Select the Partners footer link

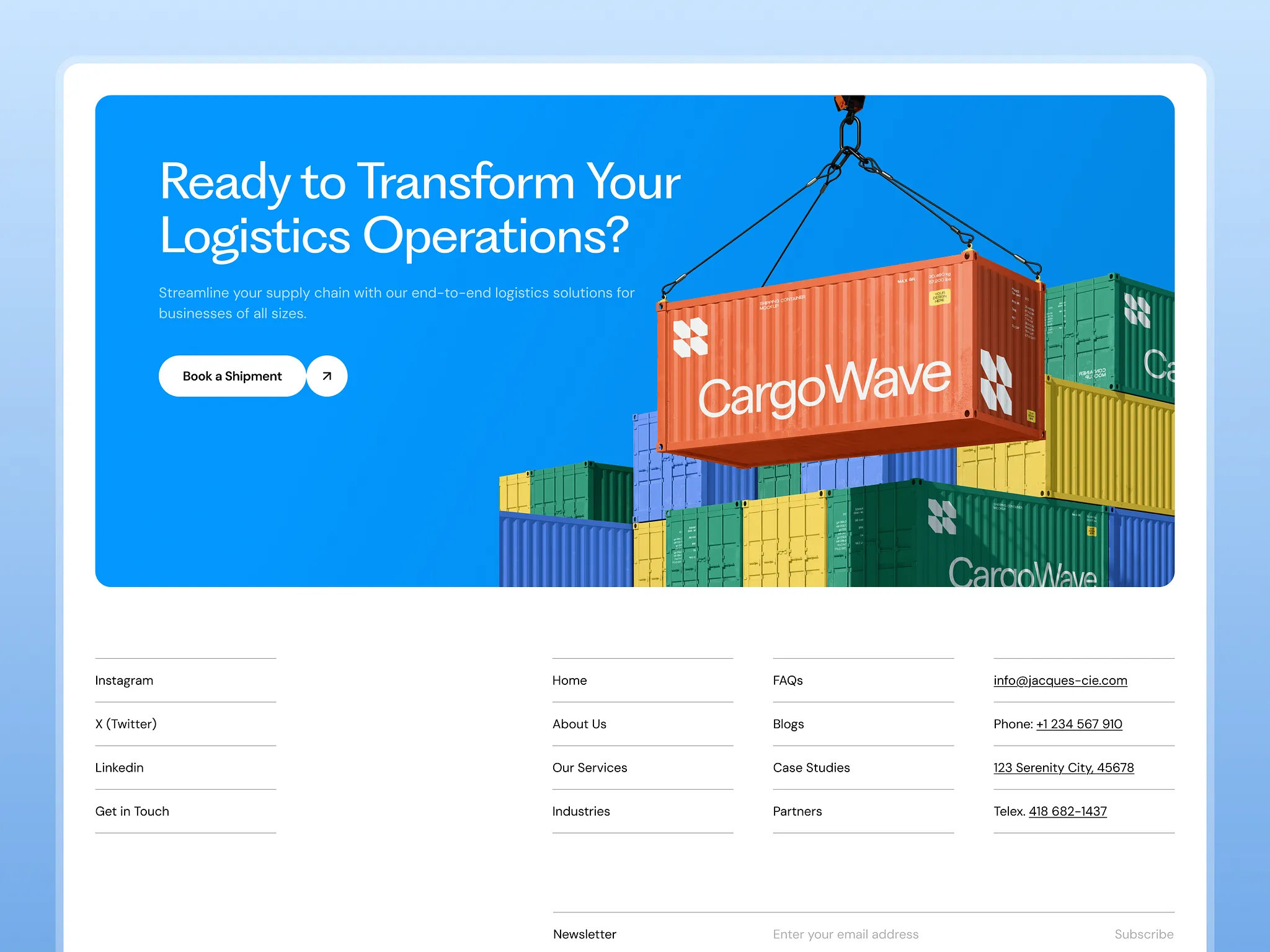coord(797,811)
